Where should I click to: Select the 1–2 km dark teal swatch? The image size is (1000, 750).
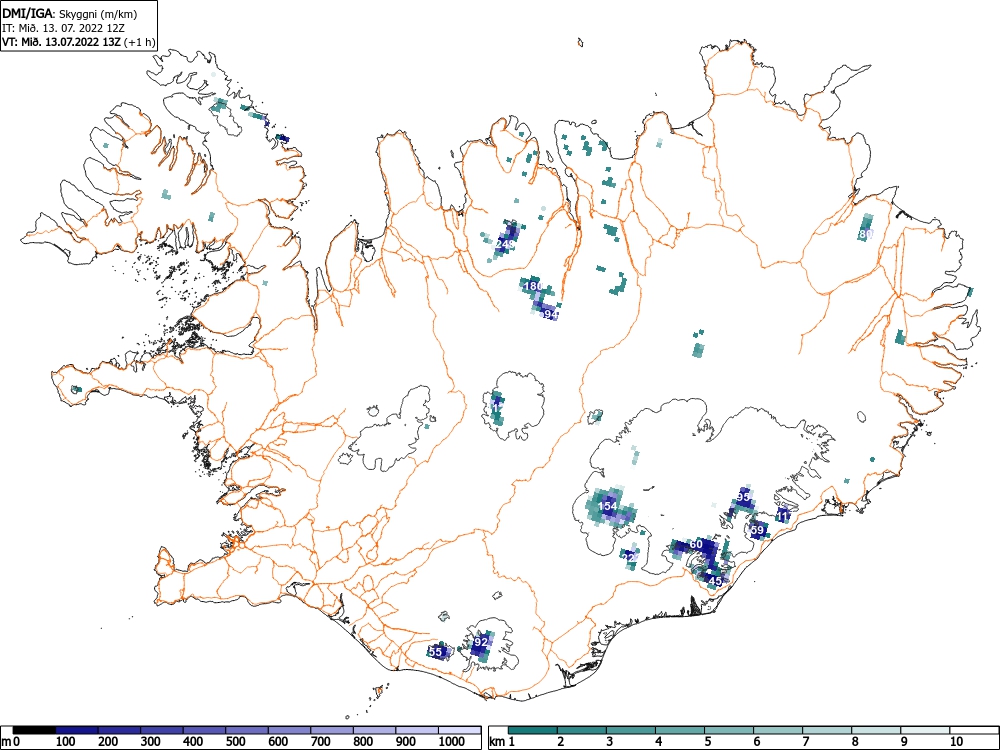click(x=533, y=730)
